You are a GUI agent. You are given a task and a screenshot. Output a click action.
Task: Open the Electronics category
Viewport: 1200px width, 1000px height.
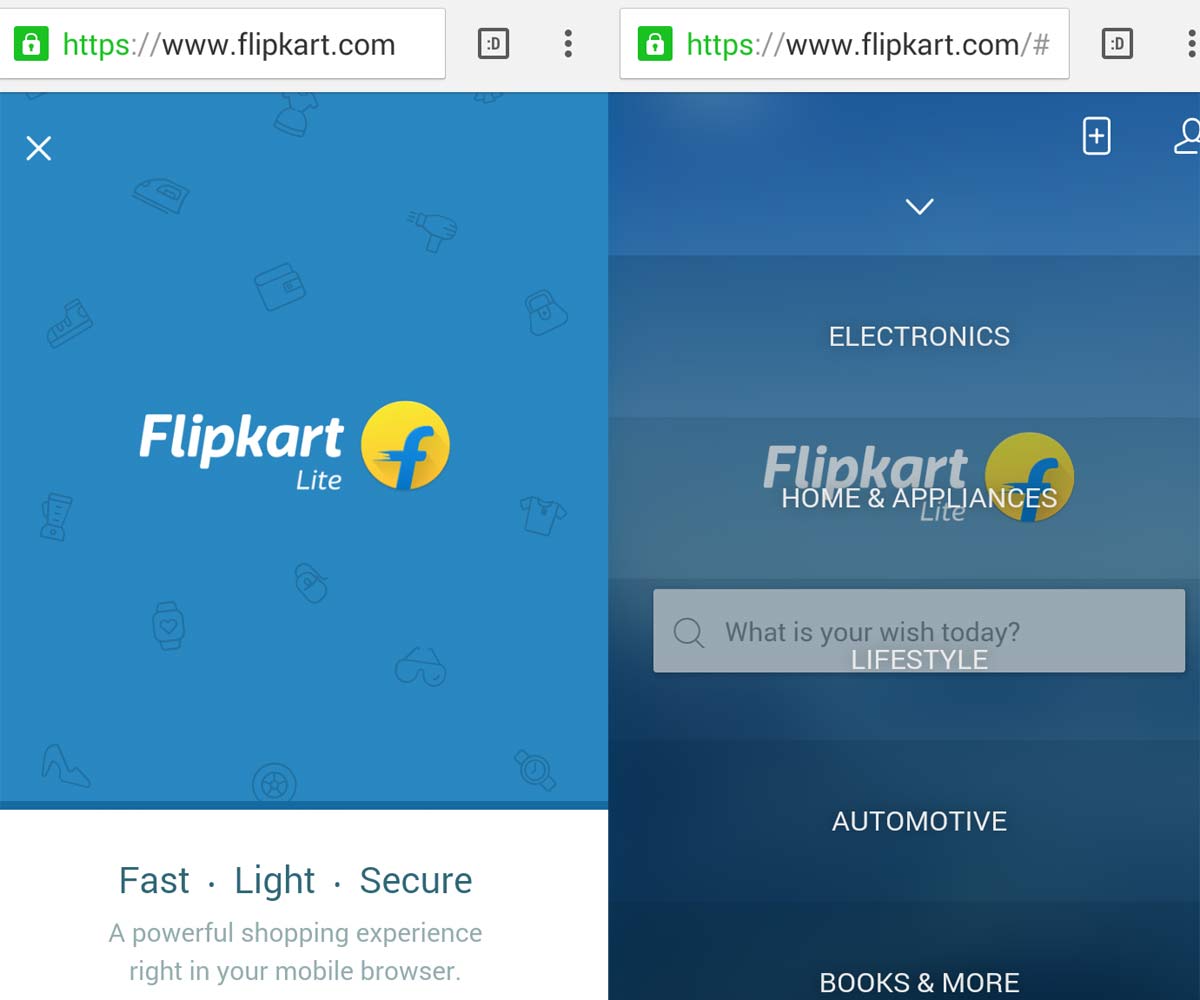pyautogui.click(x=919, y=336)
